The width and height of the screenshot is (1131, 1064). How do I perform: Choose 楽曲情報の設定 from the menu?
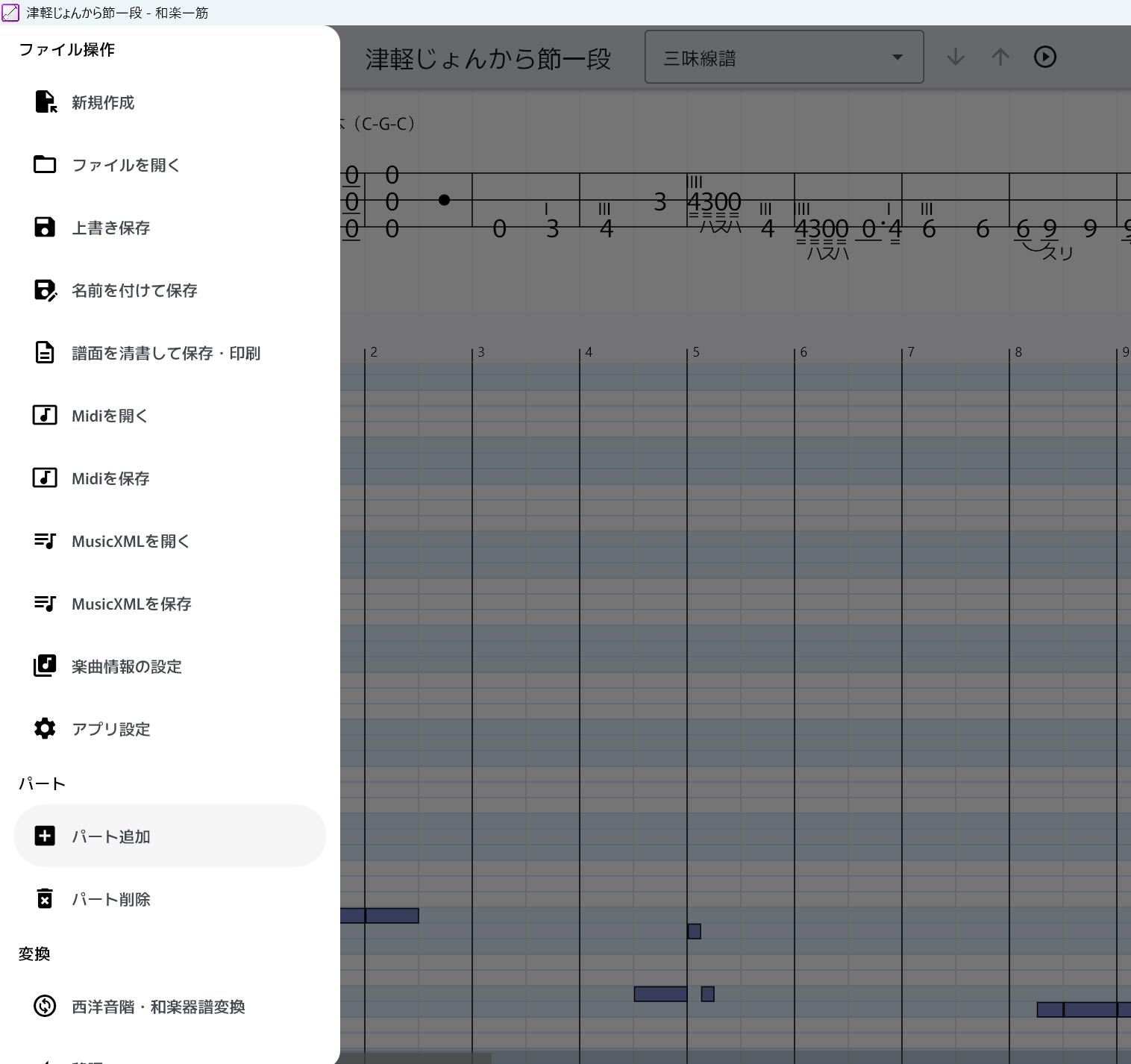(127, 666)
